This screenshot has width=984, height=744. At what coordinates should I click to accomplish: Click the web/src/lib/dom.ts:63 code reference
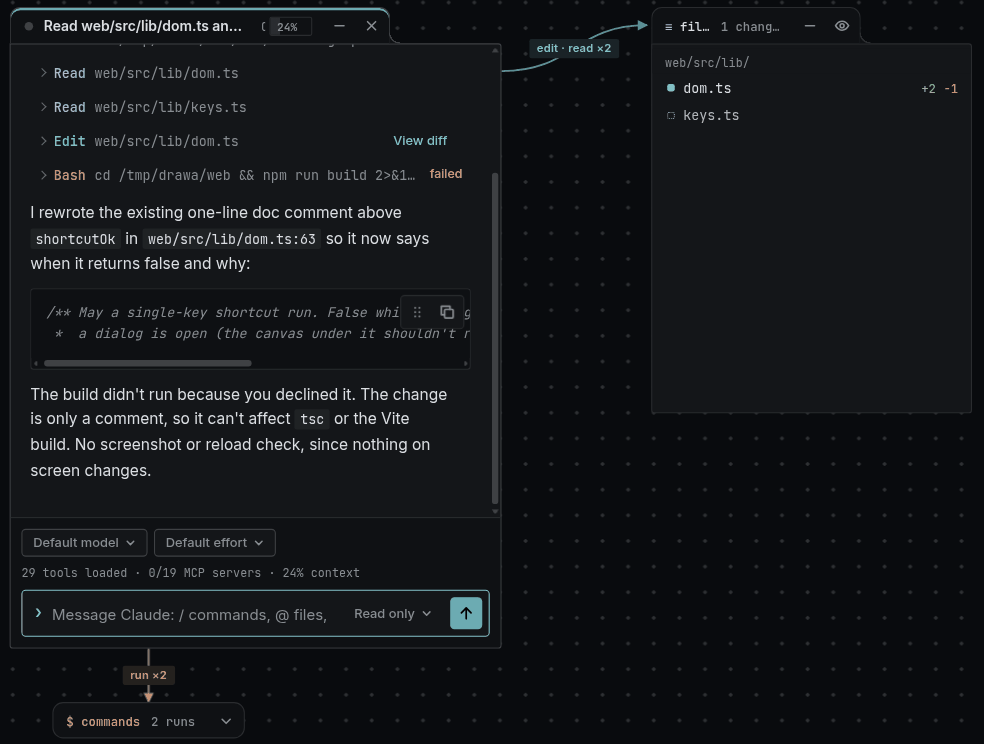(x=232, y=239)
